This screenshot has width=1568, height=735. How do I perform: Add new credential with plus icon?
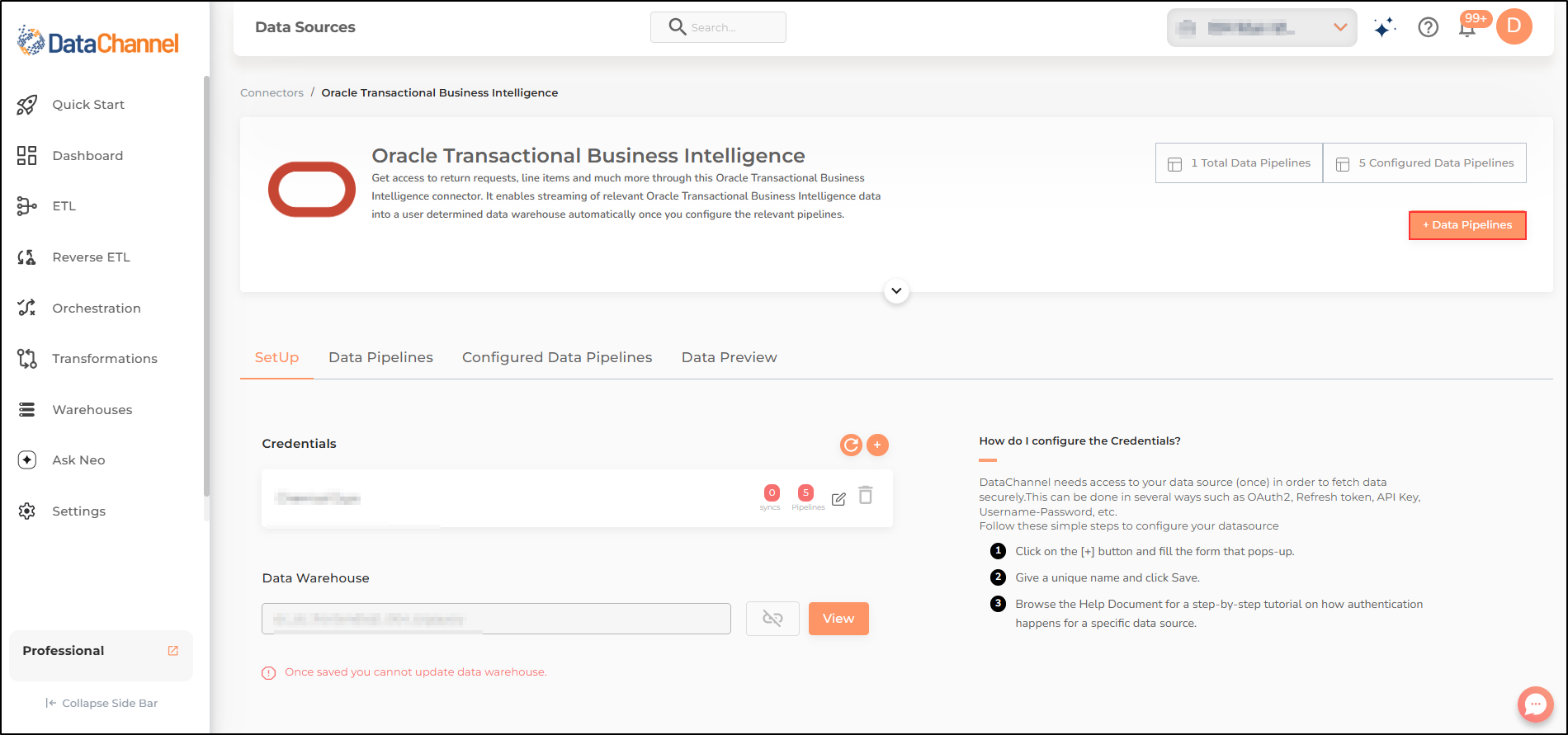[877, 445]
